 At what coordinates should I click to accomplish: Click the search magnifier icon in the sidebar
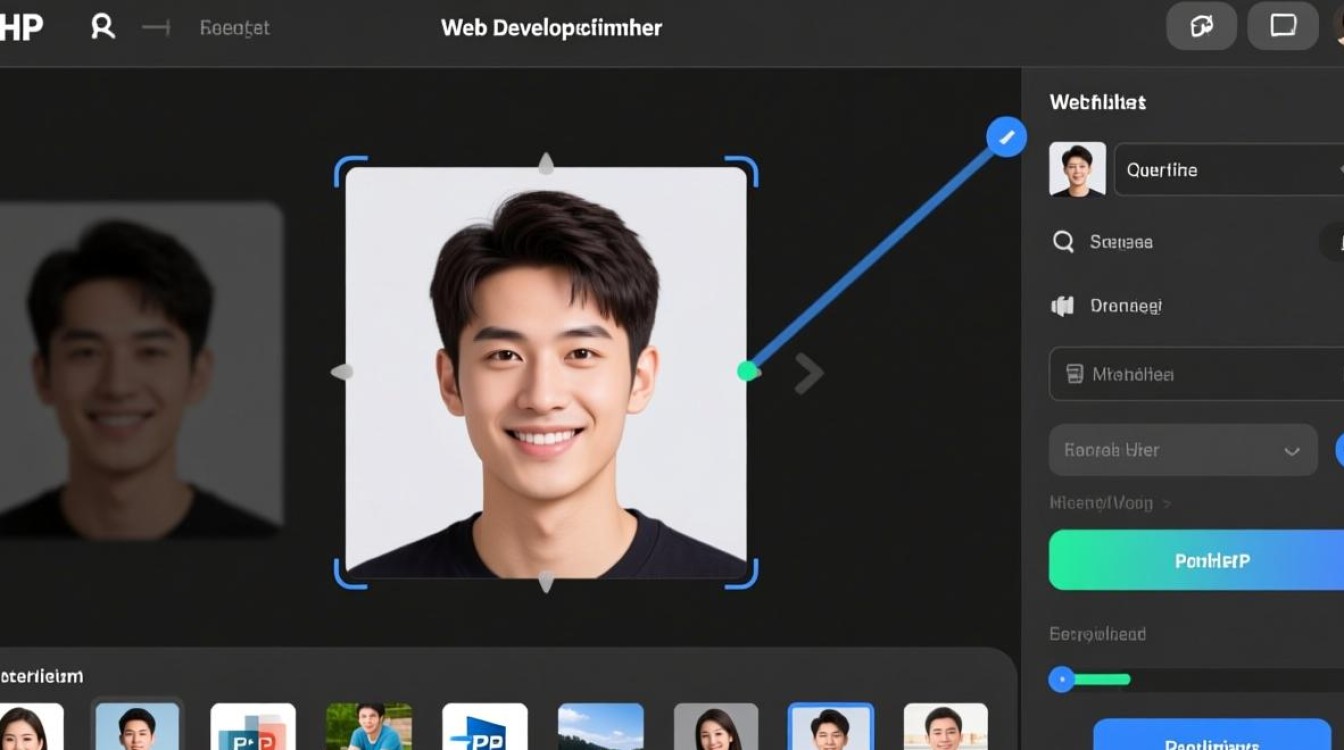1062,241
